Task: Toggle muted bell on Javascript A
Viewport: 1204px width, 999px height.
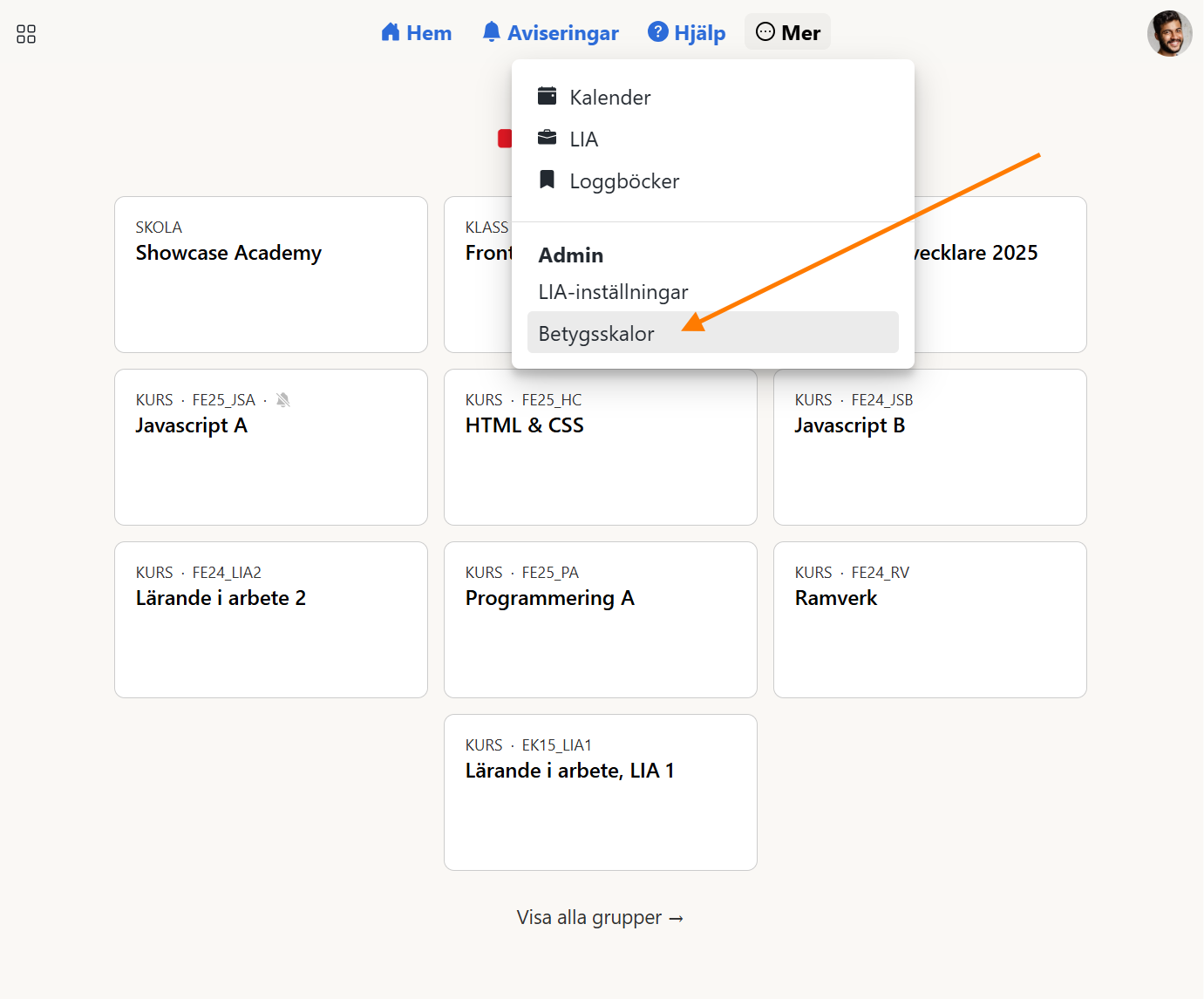Action: [x=283, y=400]
